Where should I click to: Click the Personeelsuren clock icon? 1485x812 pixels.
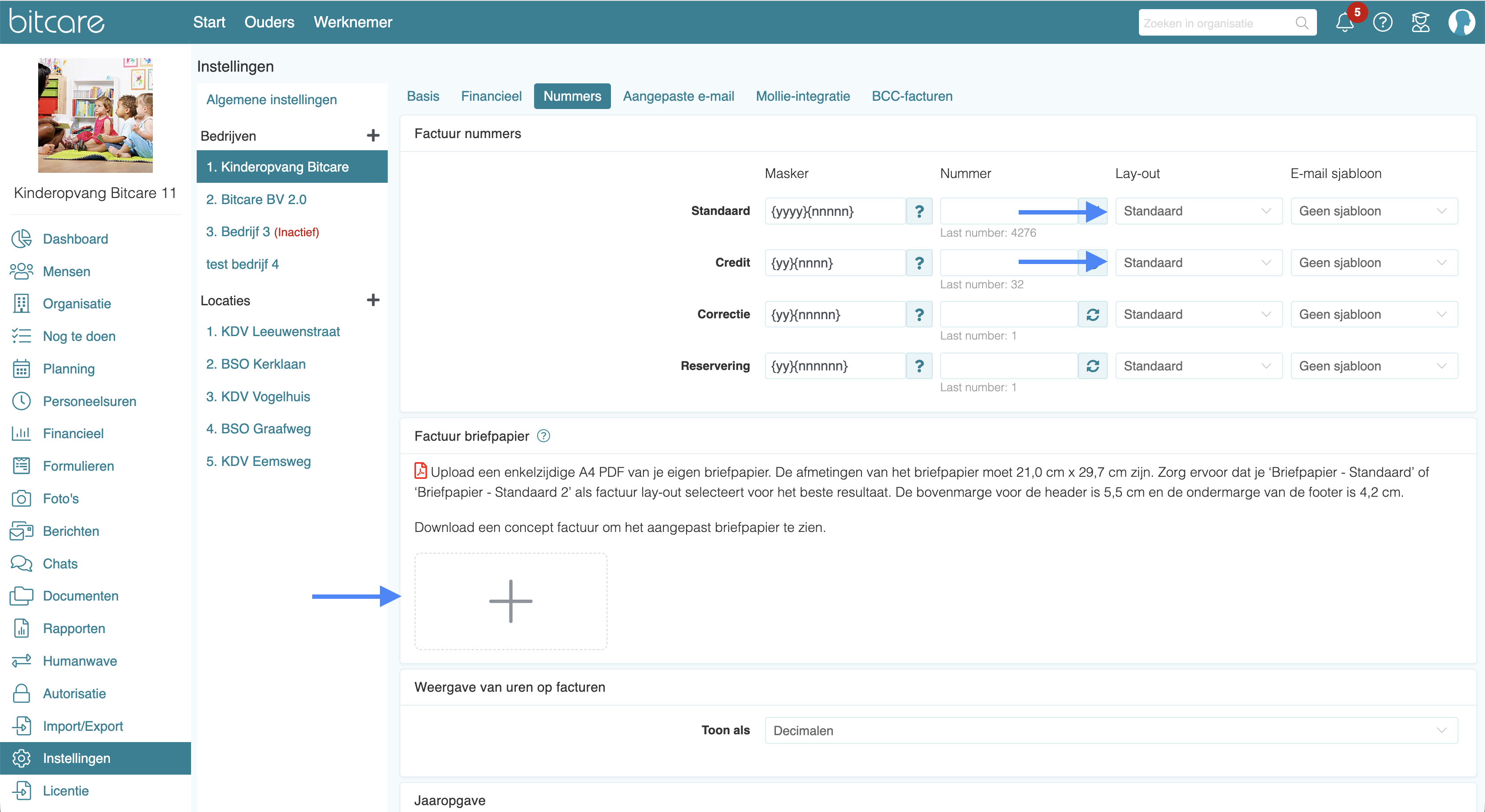click(21, 401)
